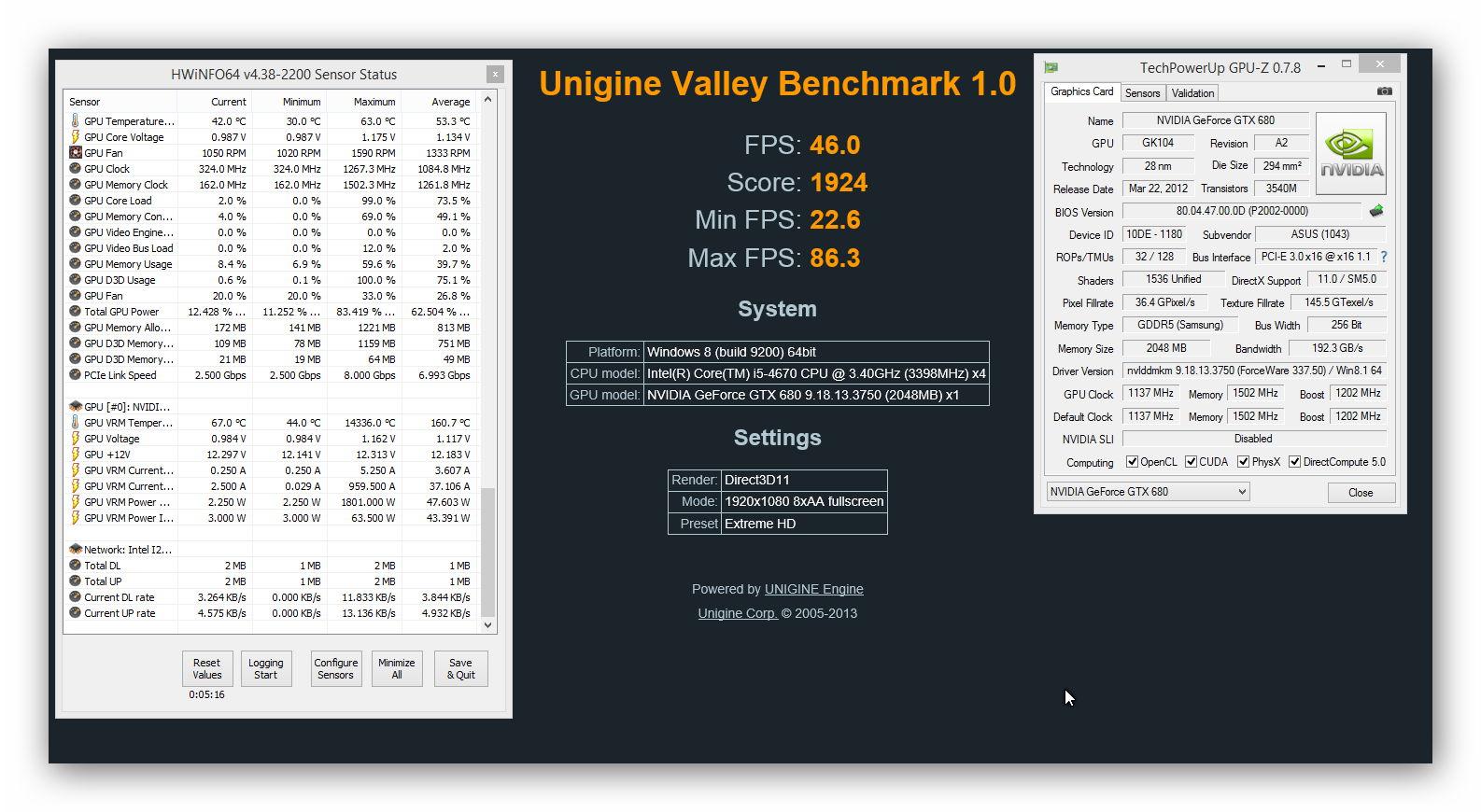Open the Validation tab

(x=1192, y=93)
